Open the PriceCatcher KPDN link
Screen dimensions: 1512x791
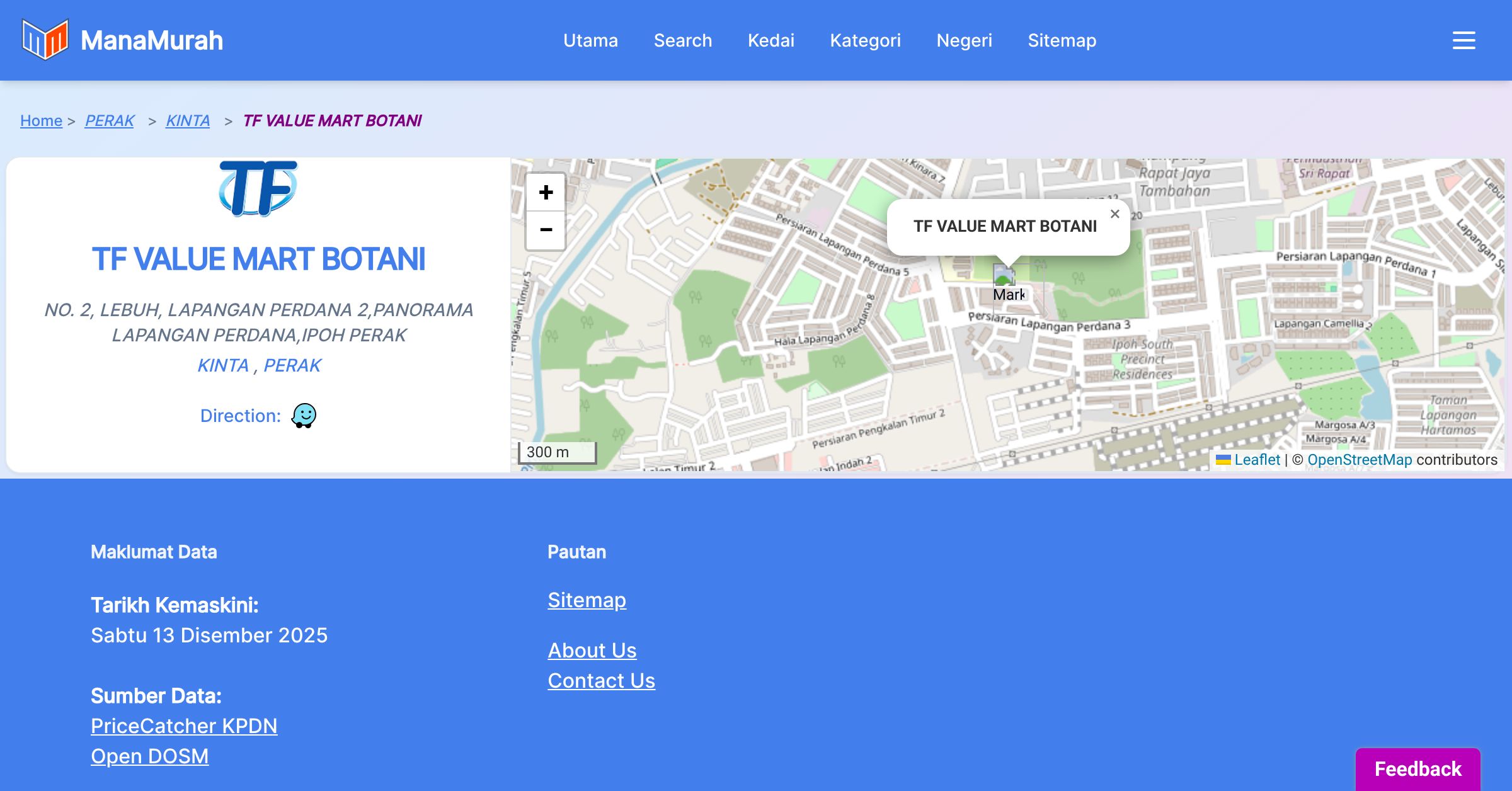184,726
